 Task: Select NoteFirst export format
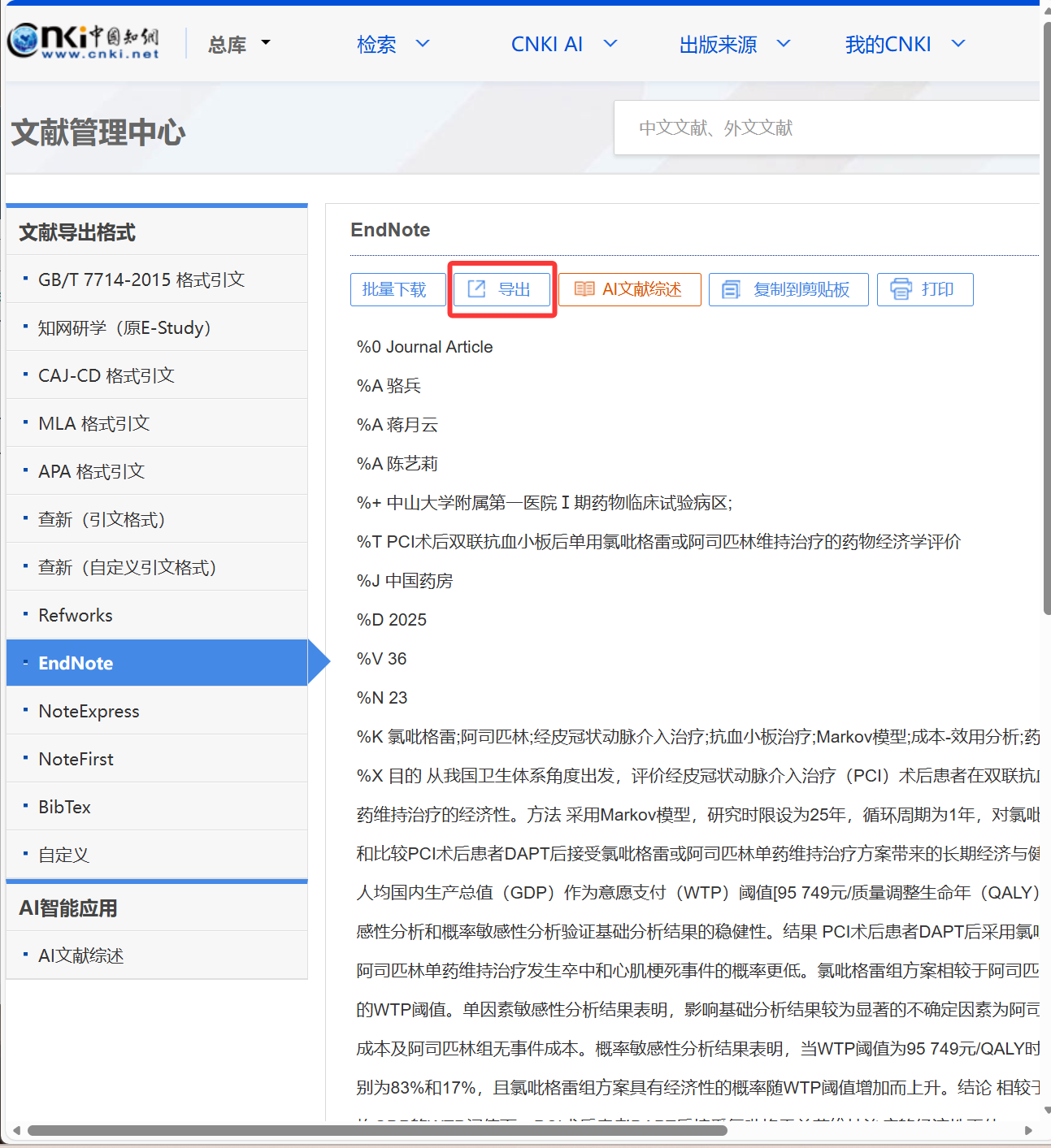(157, 759)
